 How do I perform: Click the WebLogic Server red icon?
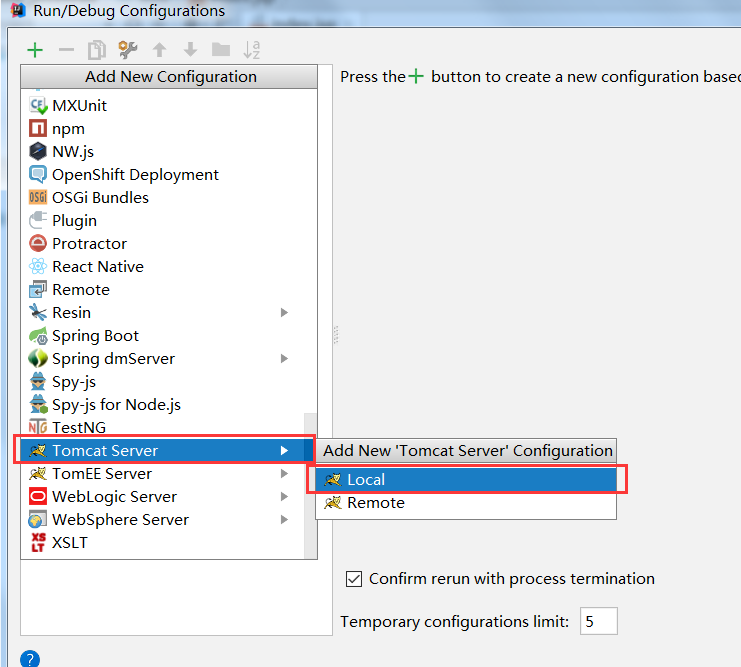(38, 496)
